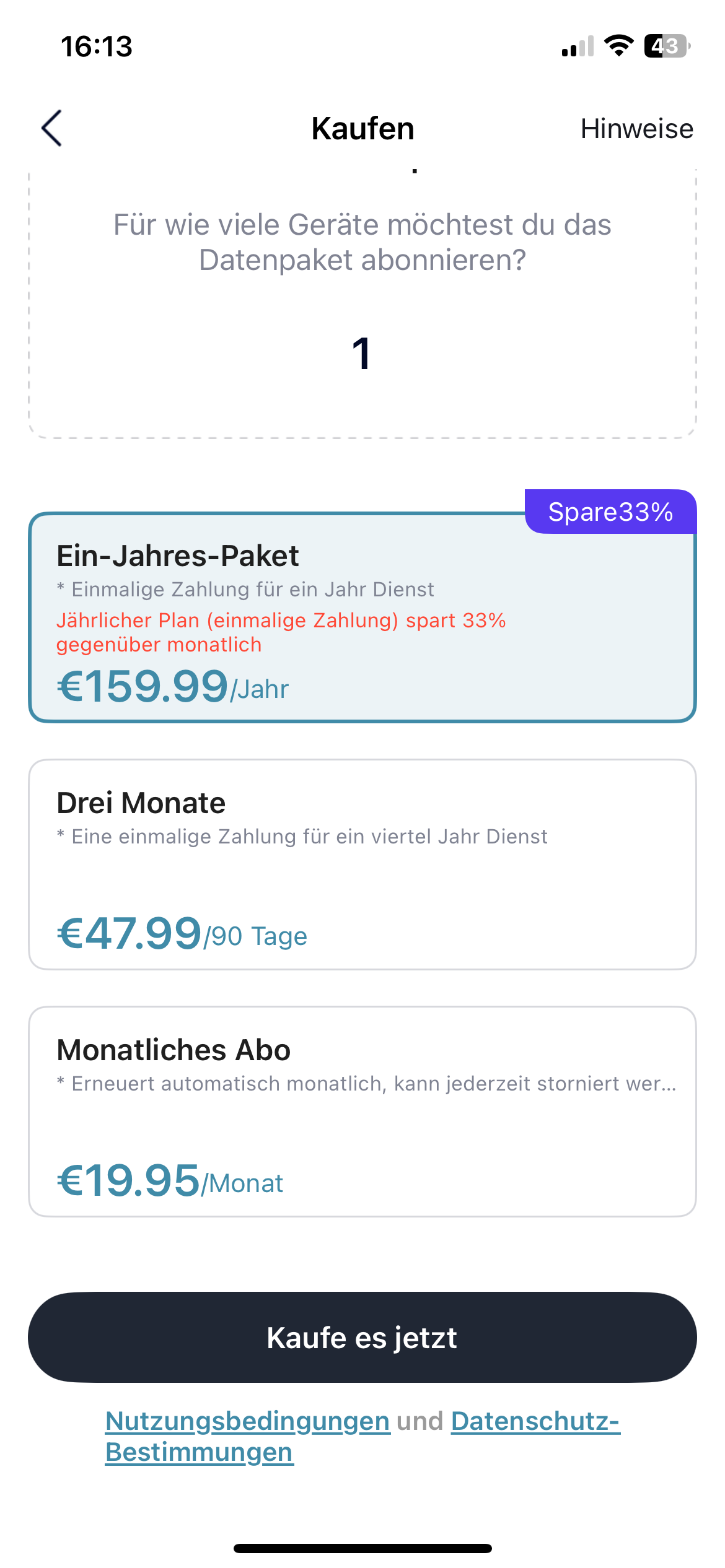Tap the cellular signal bars icon
The image size is (725, 1568).
(578, 46)
